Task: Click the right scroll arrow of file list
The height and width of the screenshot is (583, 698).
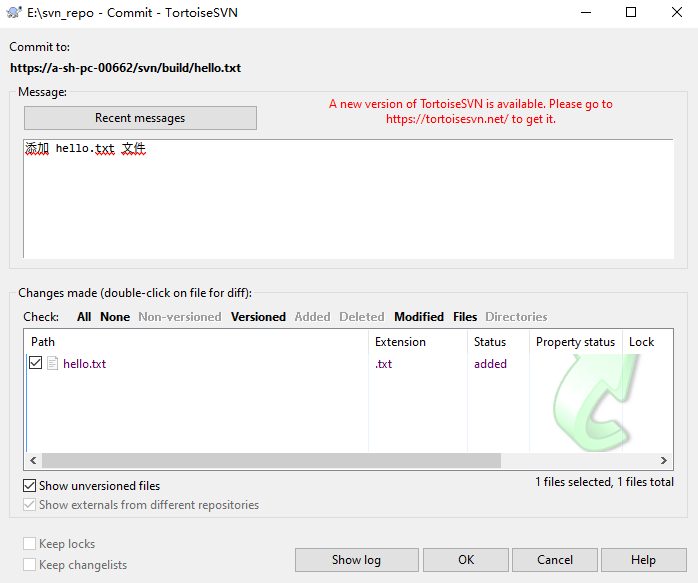Action: [x=664, y=461]
